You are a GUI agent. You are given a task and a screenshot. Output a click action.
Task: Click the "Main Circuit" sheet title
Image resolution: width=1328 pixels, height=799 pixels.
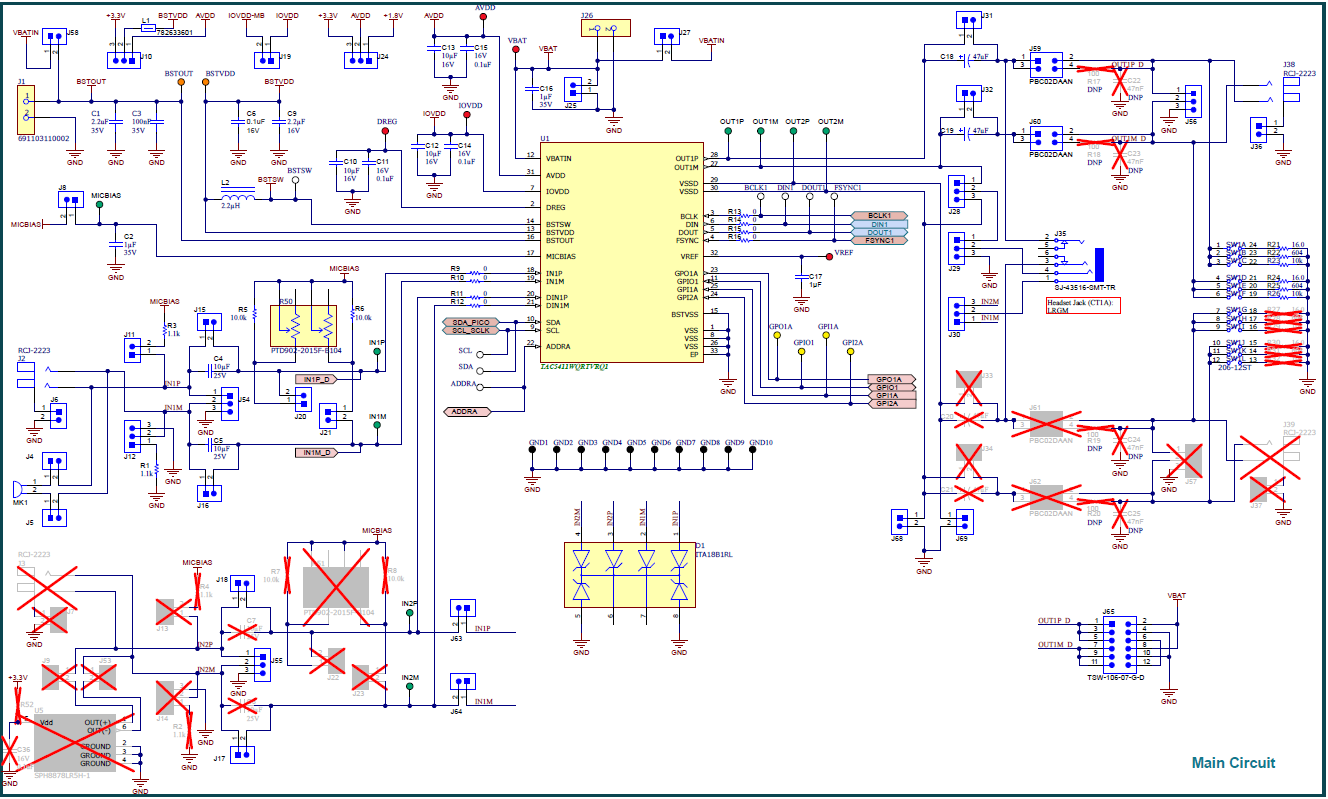pos(1233,763)
